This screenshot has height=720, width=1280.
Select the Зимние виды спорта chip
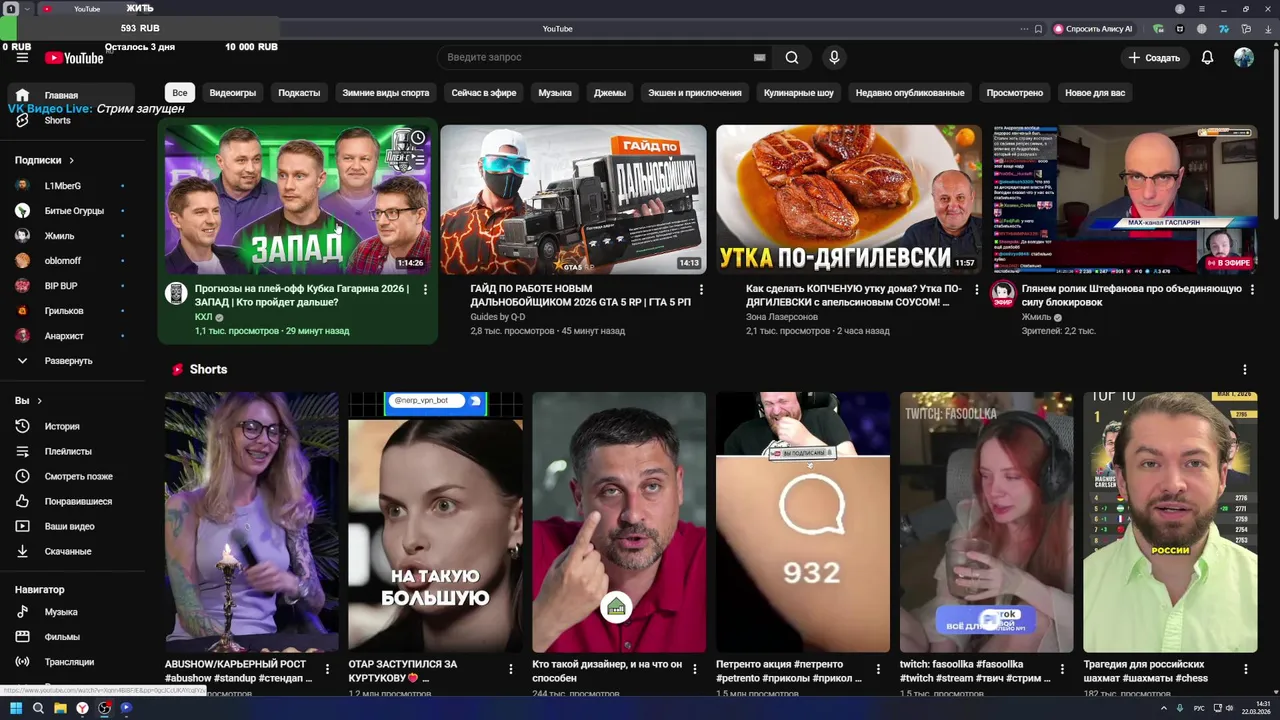[386, 93]
